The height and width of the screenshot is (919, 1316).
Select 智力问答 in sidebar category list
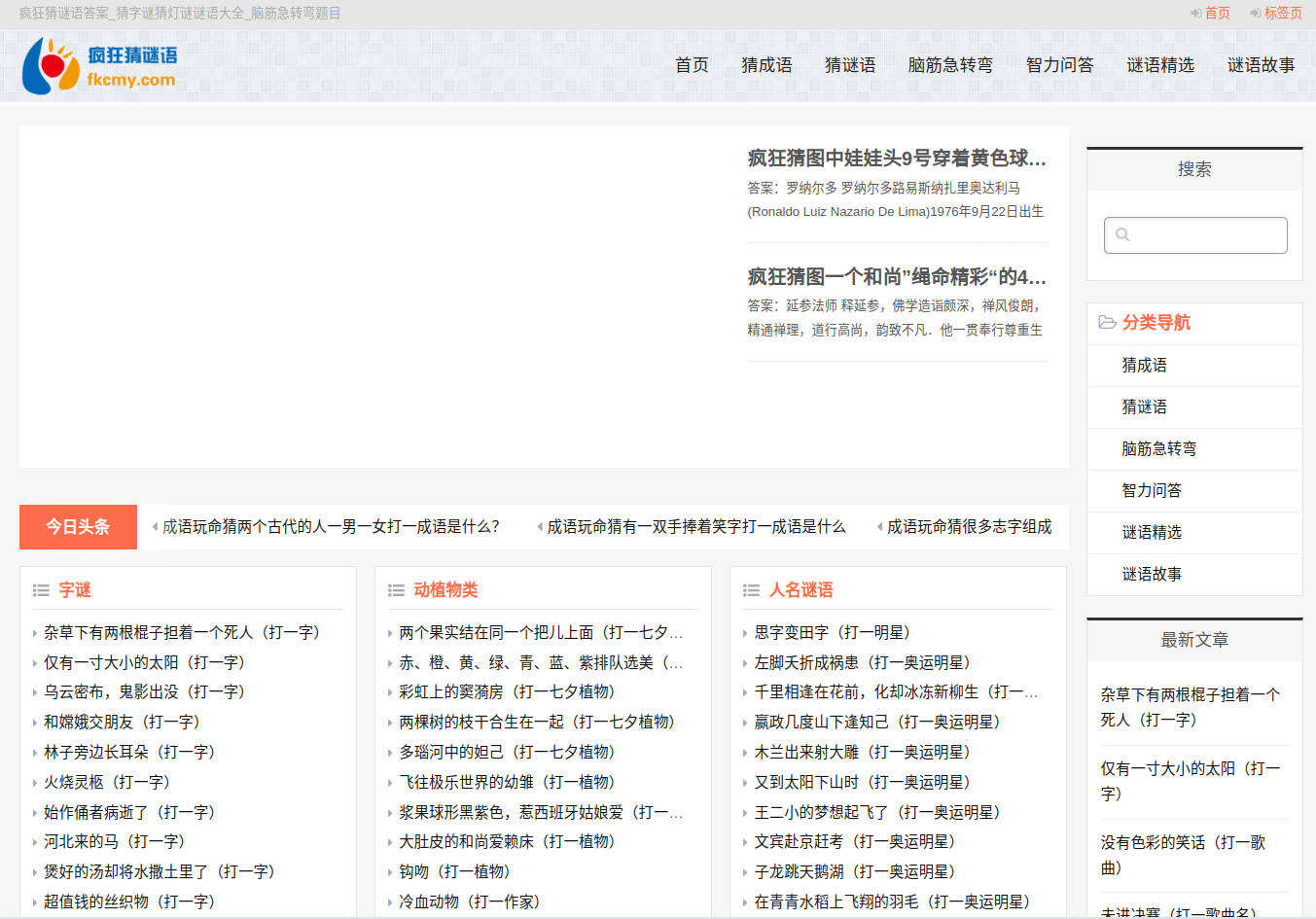[1152, 491]
